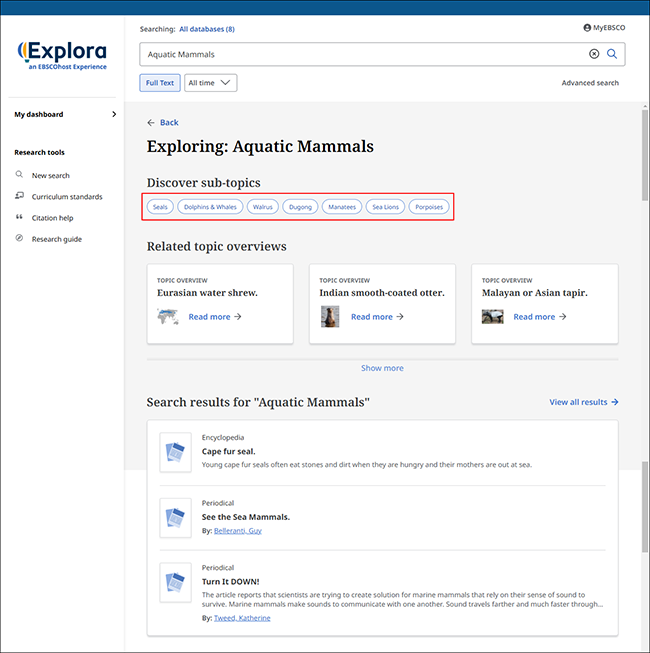Screen dimensions: 650x653
Task: Click the Citation help quote icon
Action: point(19,217)
